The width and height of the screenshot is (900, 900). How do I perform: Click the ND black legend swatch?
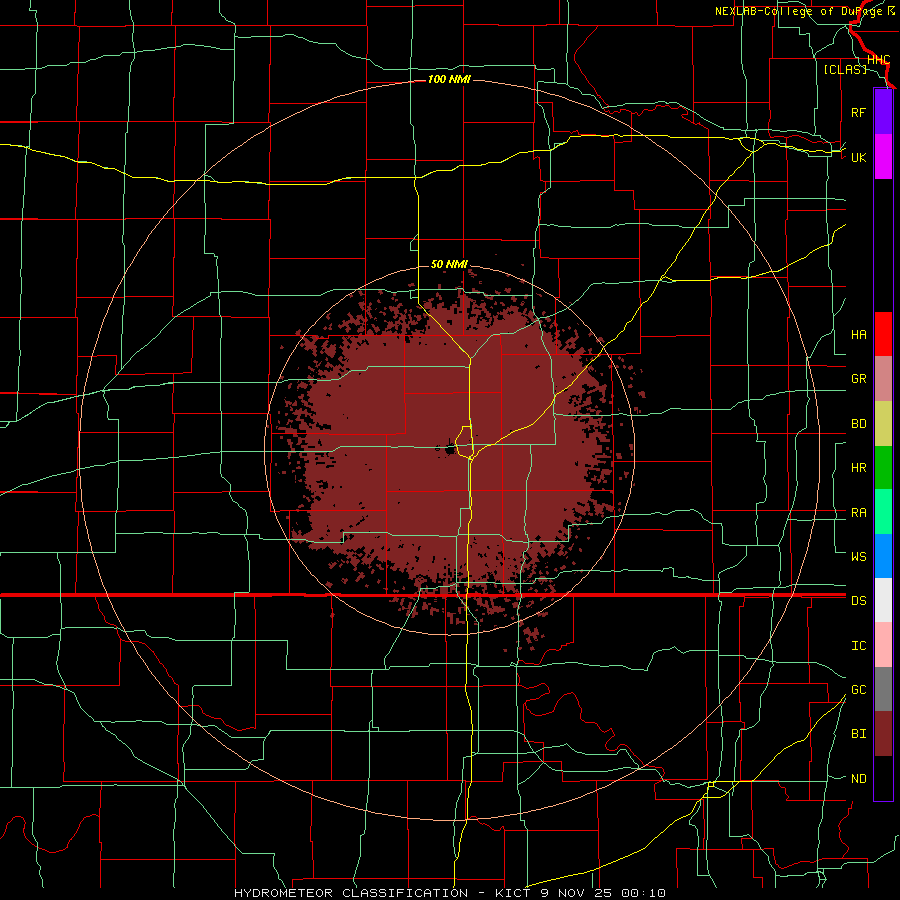(x=883, y=778)
